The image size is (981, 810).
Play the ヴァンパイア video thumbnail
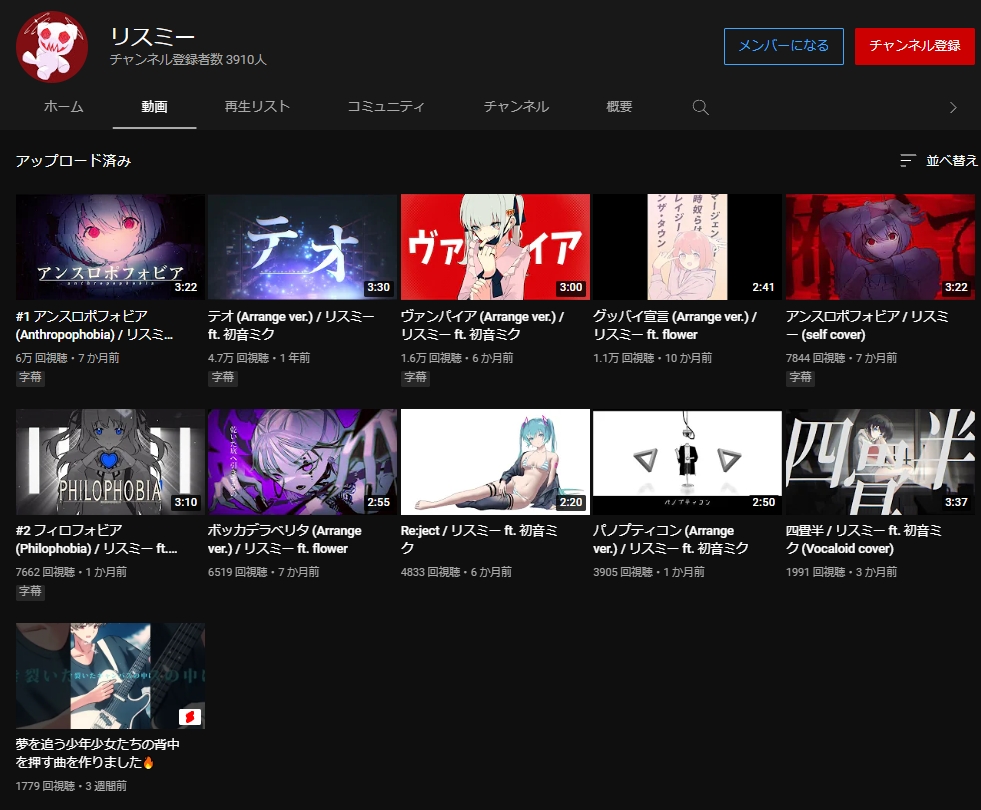(x=495, y=247)
